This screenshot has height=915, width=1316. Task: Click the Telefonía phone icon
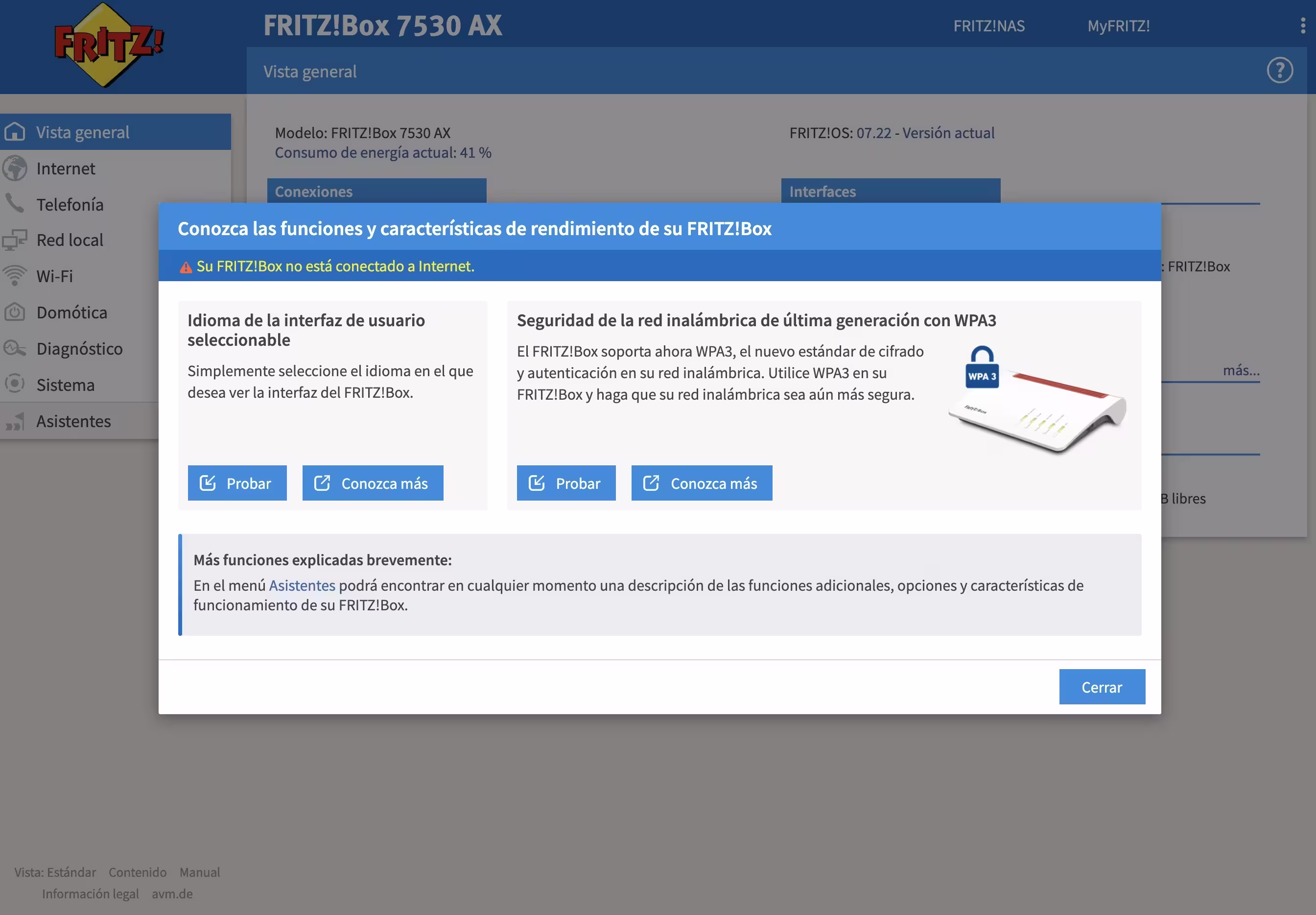pos(15,204)
